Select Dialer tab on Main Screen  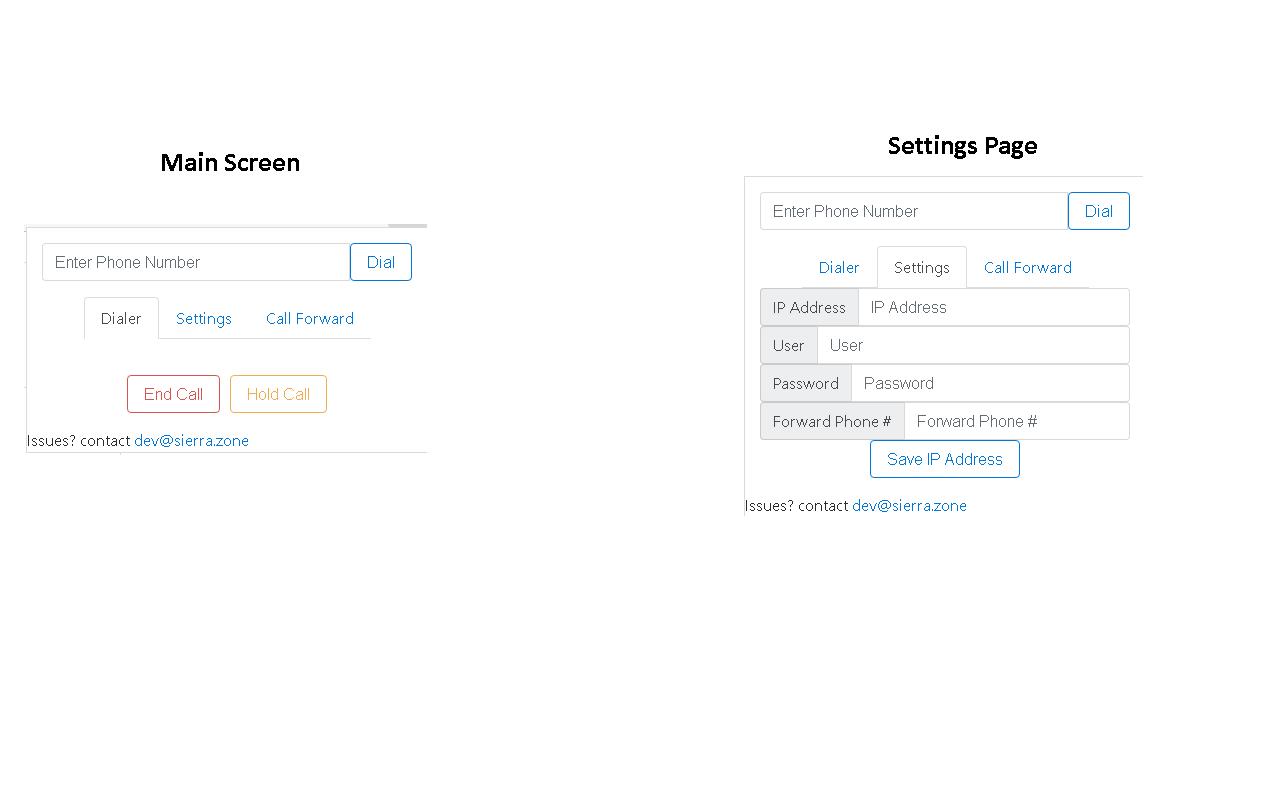121,318
